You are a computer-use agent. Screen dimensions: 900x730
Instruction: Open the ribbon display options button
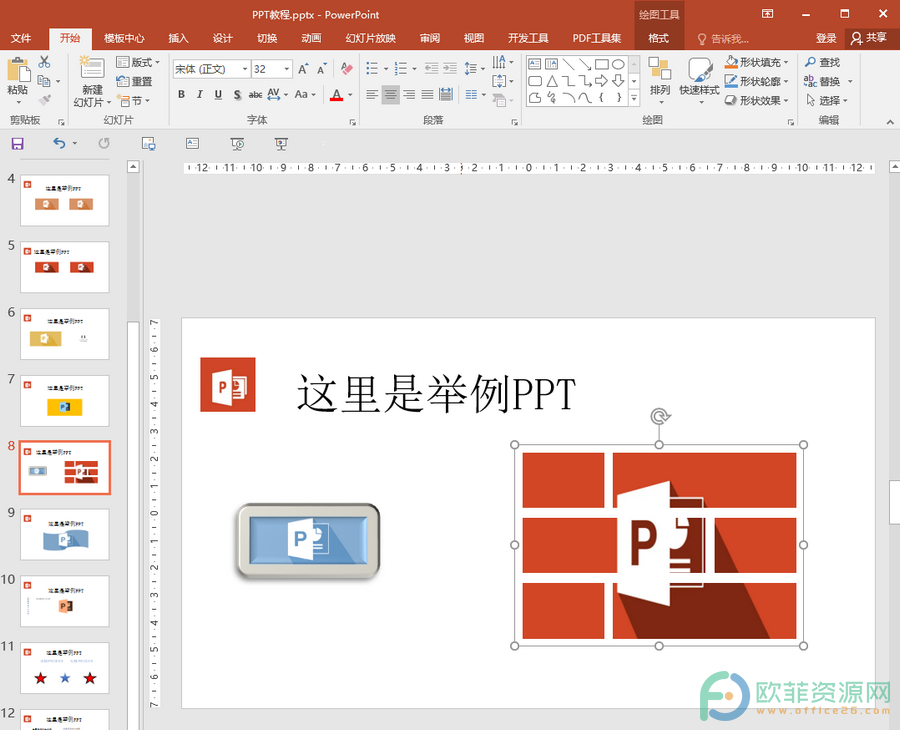[767, 14]
